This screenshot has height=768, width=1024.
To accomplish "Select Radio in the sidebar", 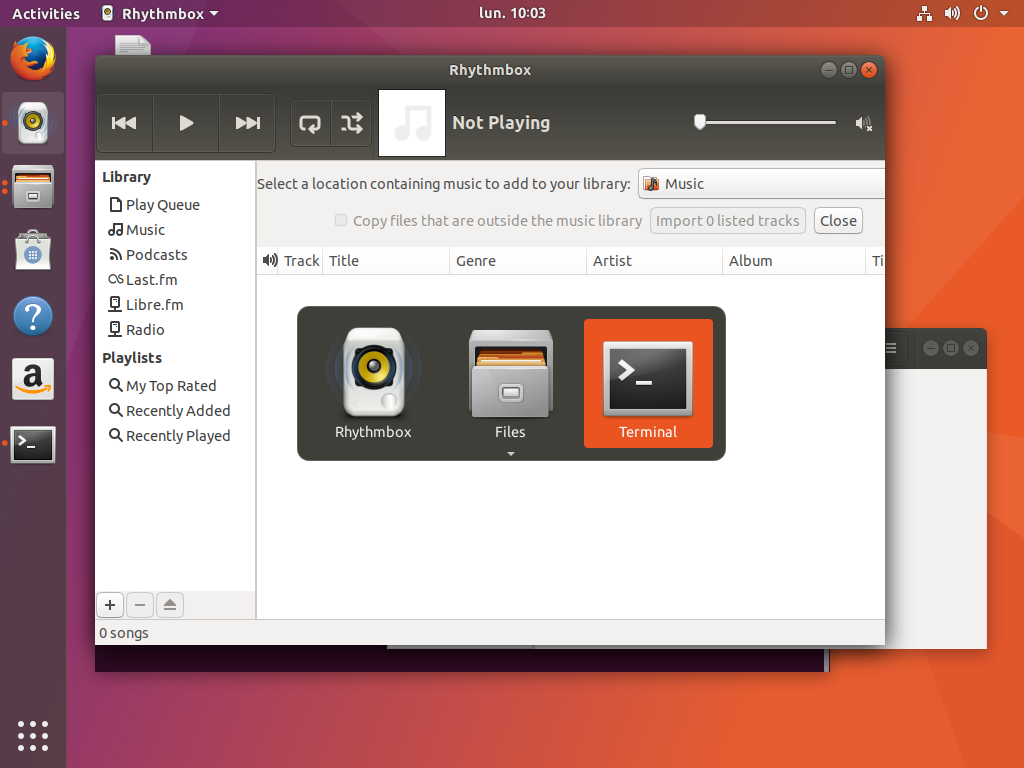I will 136,330.
